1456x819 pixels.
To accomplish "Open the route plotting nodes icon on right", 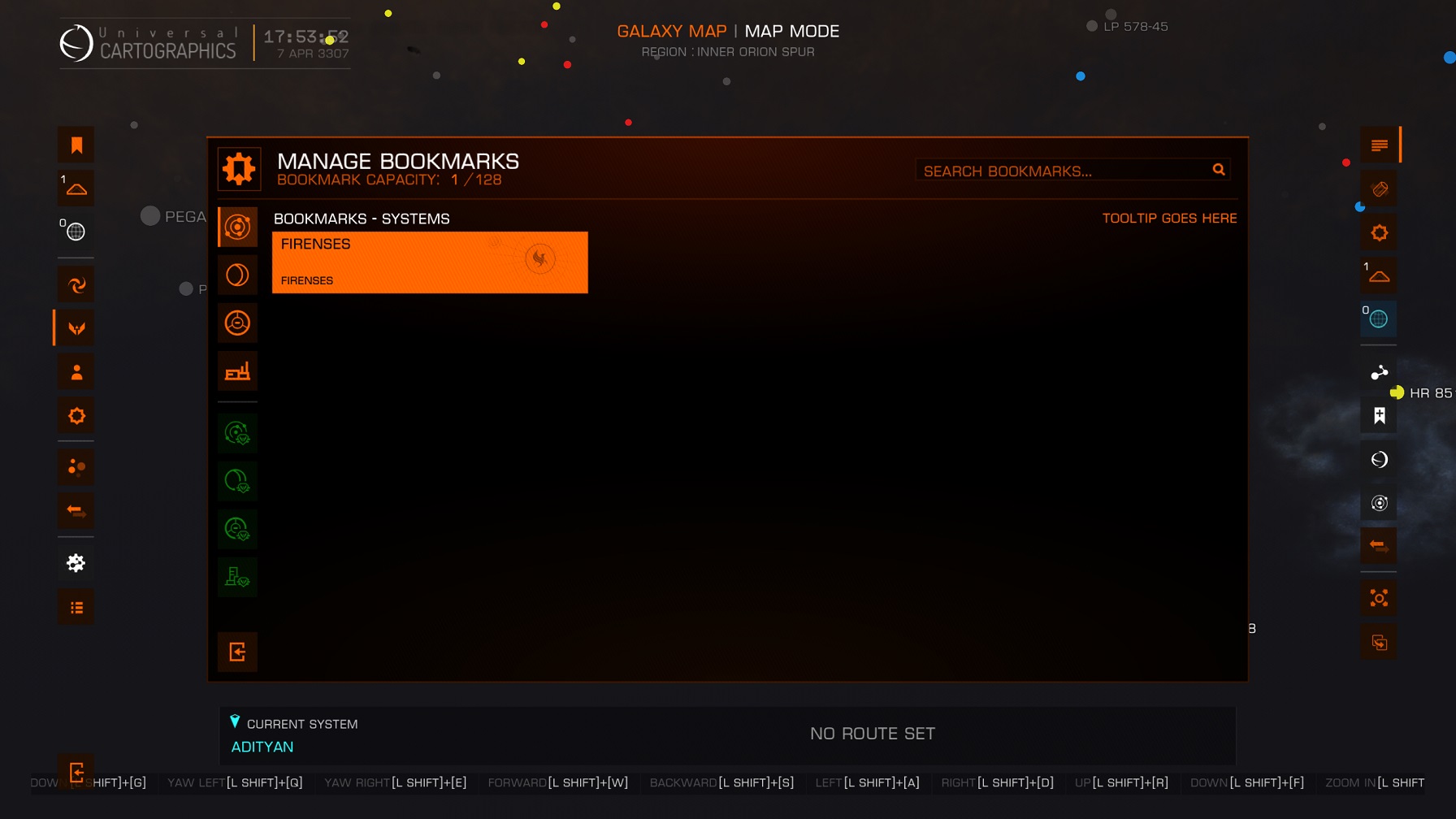I will 1380,372.
